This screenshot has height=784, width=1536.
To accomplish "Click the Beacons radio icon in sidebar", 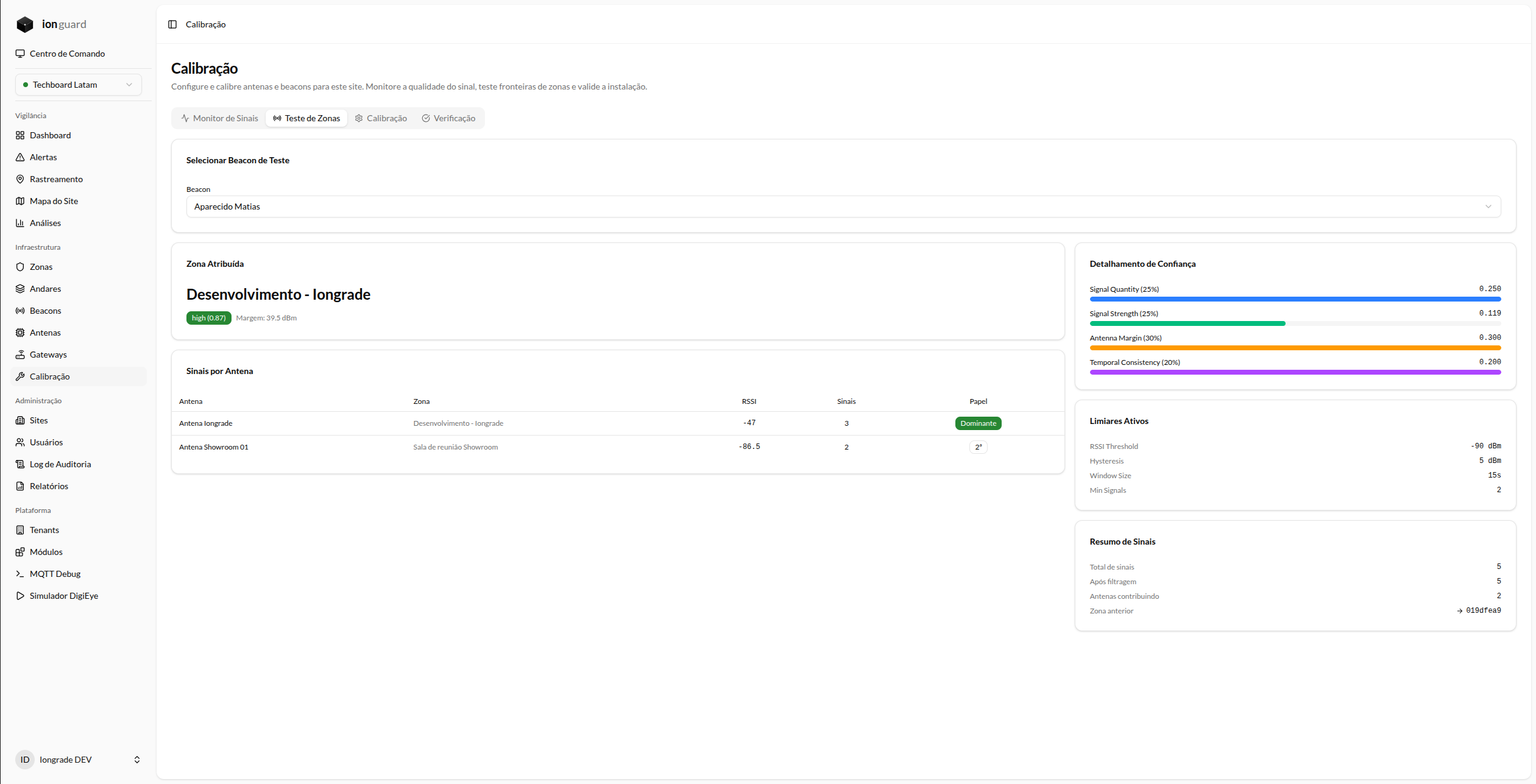I will (x=20, y=311).
